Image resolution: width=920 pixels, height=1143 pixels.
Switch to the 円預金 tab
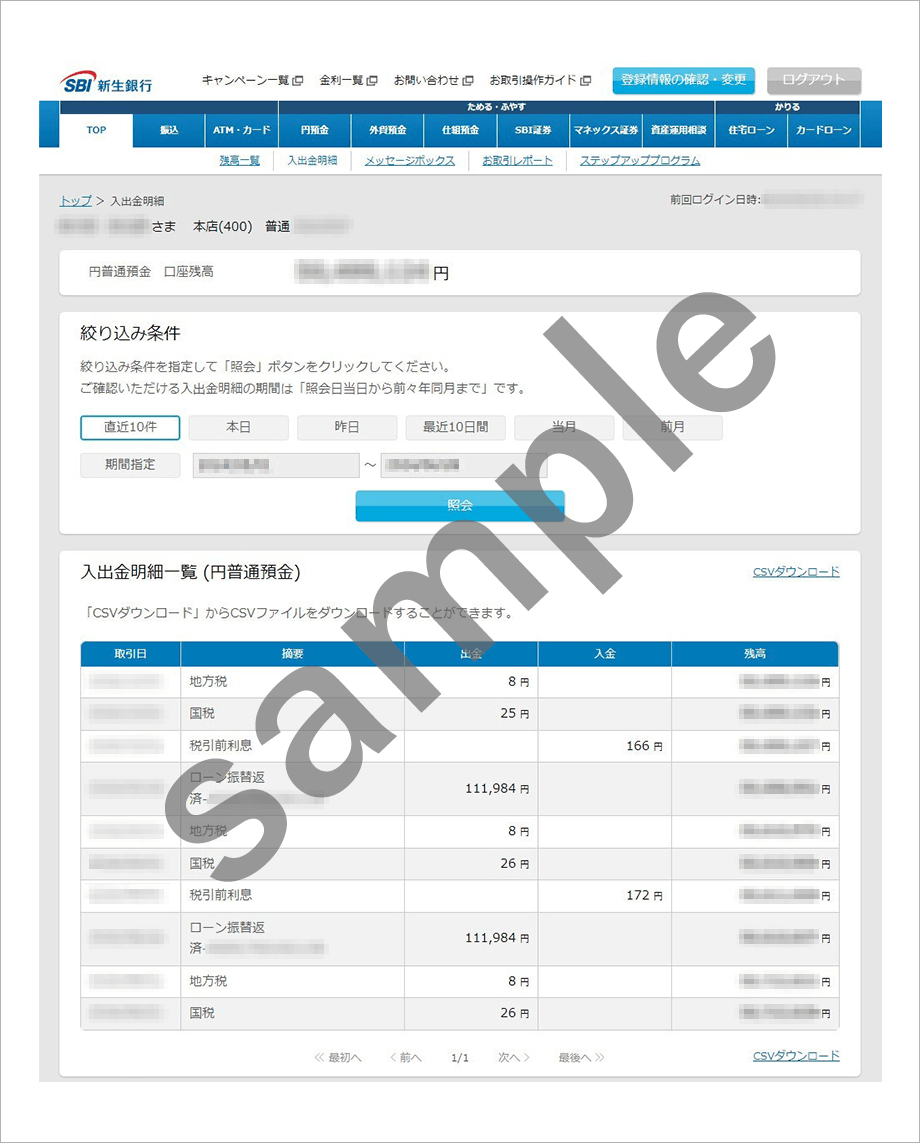(x=314, y=130)
